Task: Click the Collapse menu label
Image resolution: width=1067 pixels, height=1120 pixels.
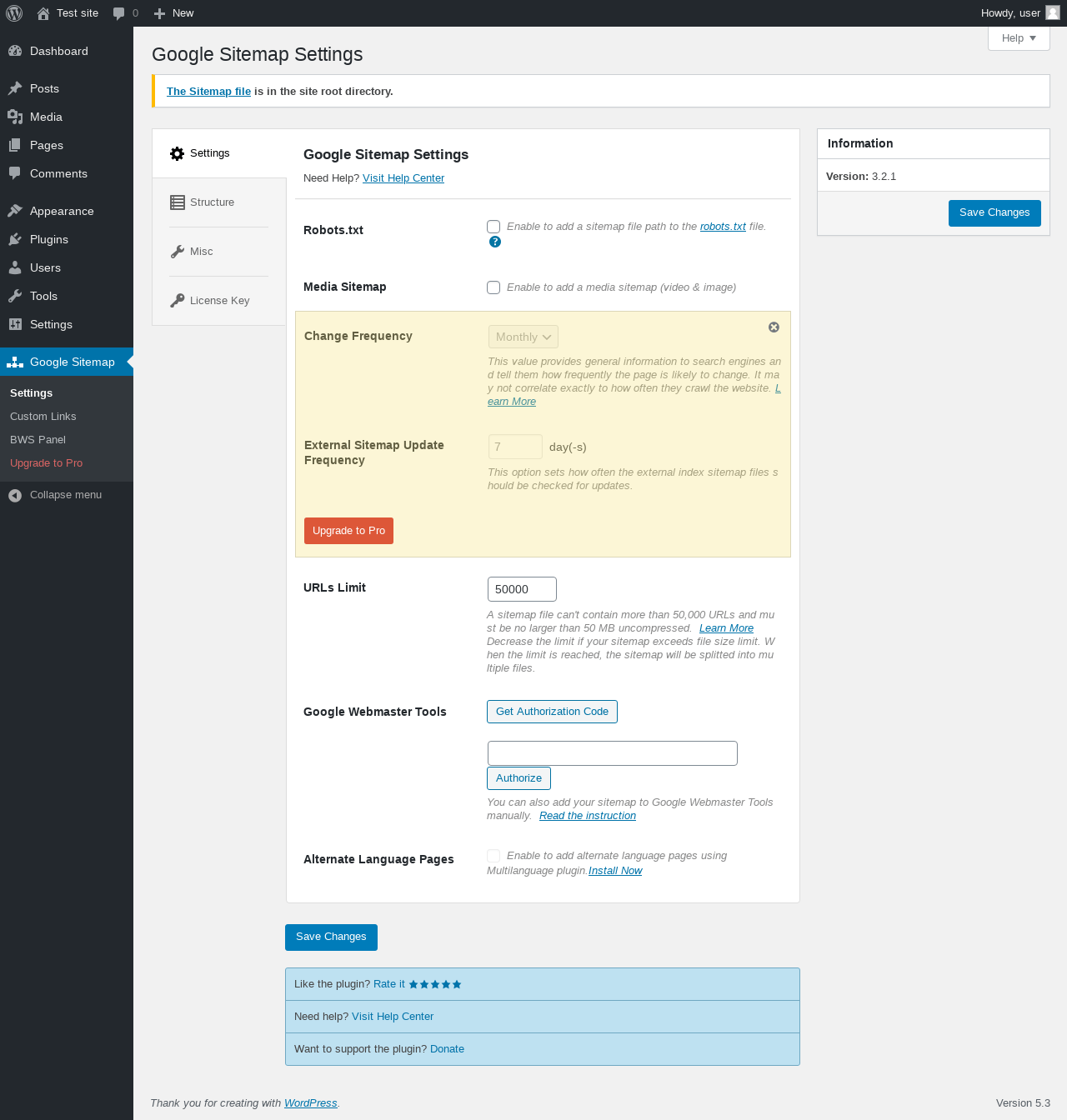Action: [66, 495]
